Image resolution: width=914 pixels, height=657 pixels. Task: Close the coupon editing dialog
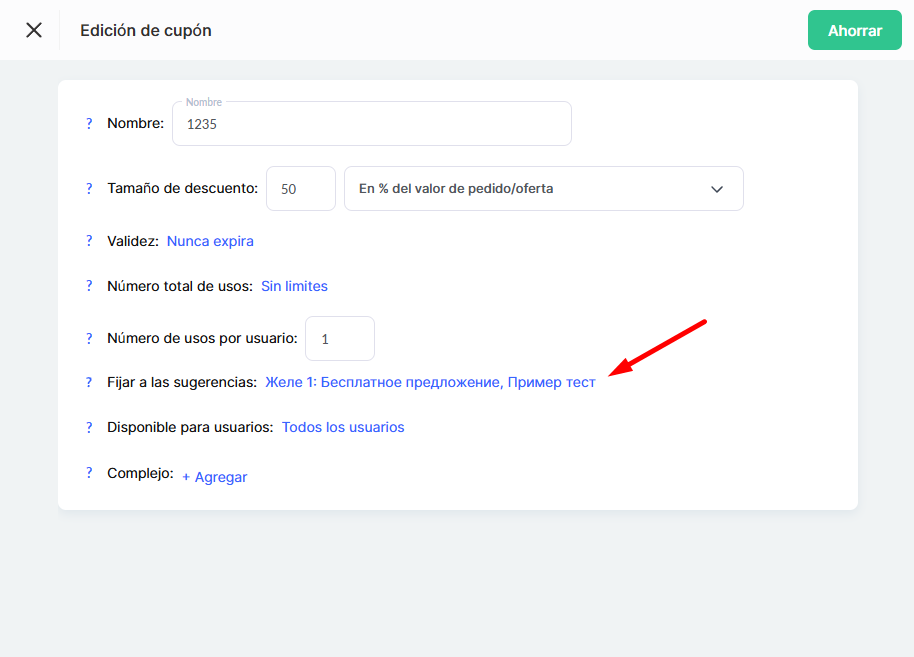click(34, 30)
